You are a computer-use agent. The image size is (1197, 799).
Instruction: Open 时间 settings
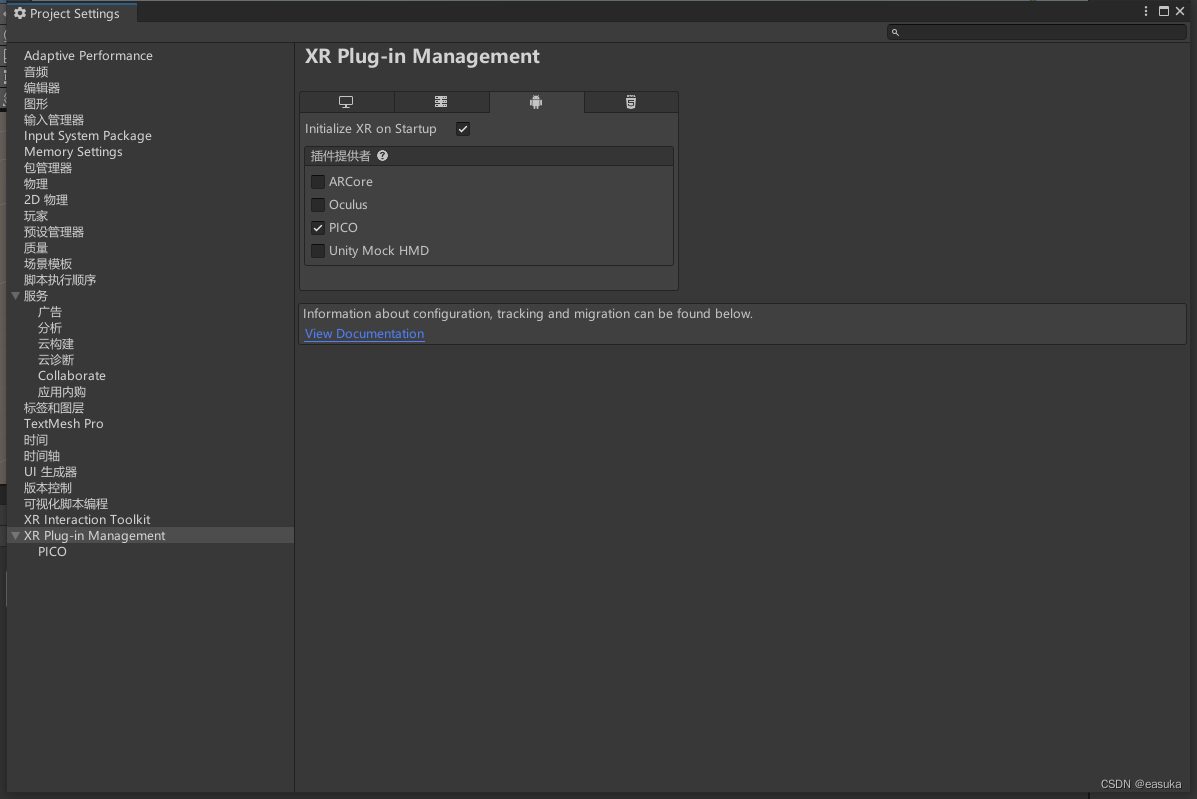click(x=36, y=440)
